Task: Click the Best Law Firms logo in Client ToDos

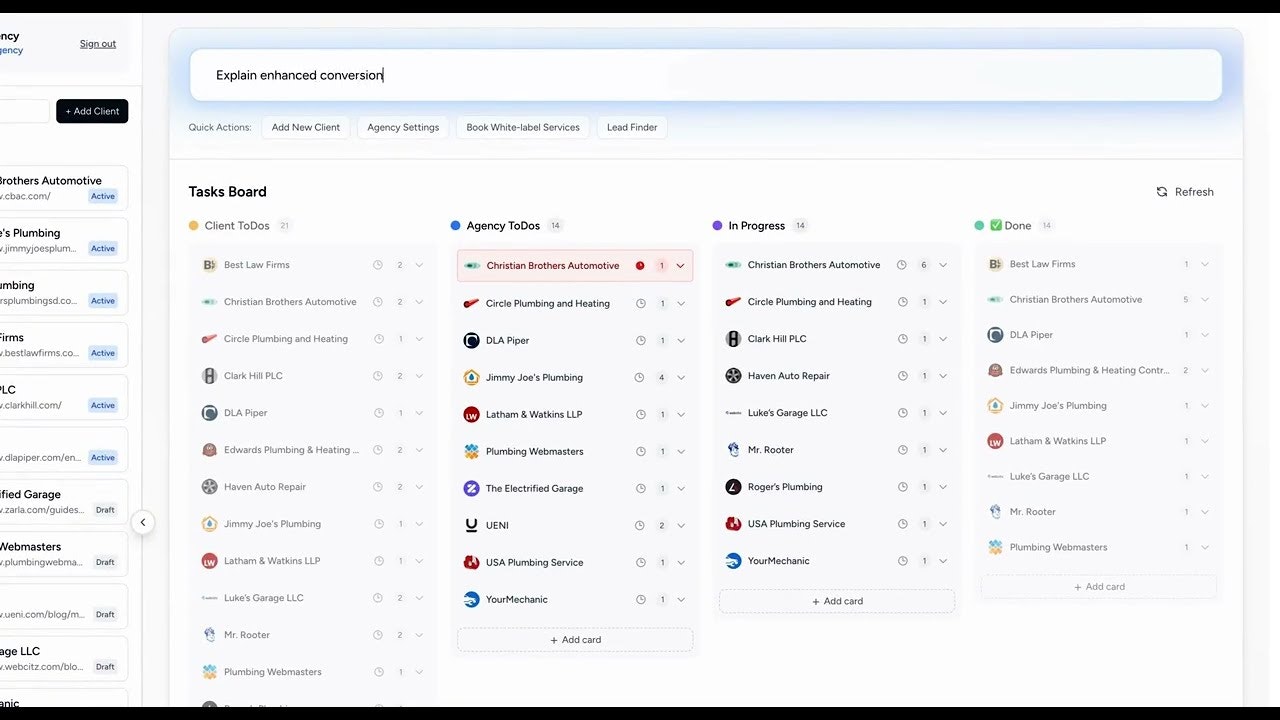Action: [x=210, y=265]
